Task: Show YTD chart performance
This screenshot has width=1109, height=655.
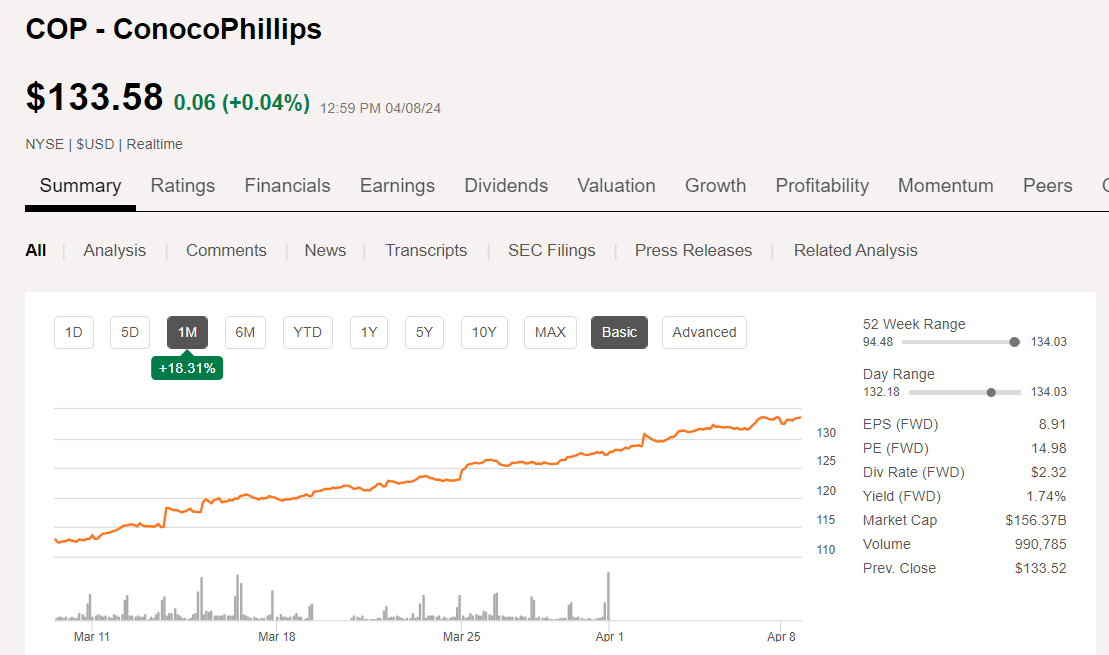Action: 307,332
